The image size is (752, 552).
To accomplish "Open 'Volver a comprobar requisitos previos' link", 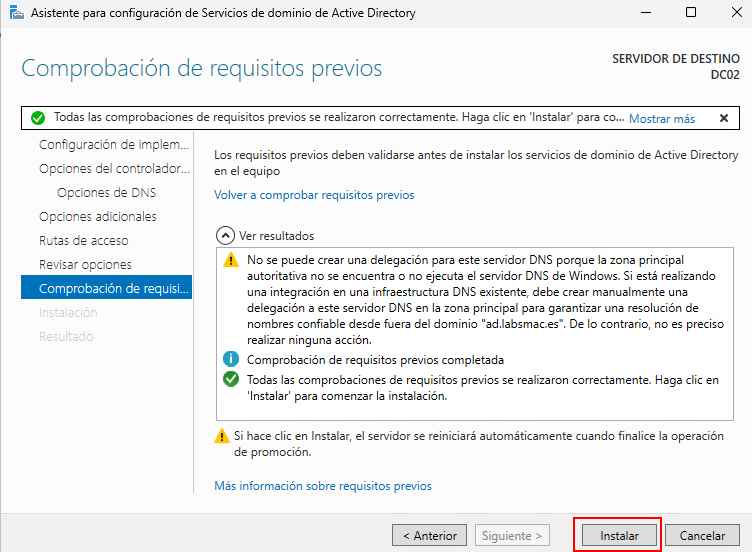I will point(314,195).
